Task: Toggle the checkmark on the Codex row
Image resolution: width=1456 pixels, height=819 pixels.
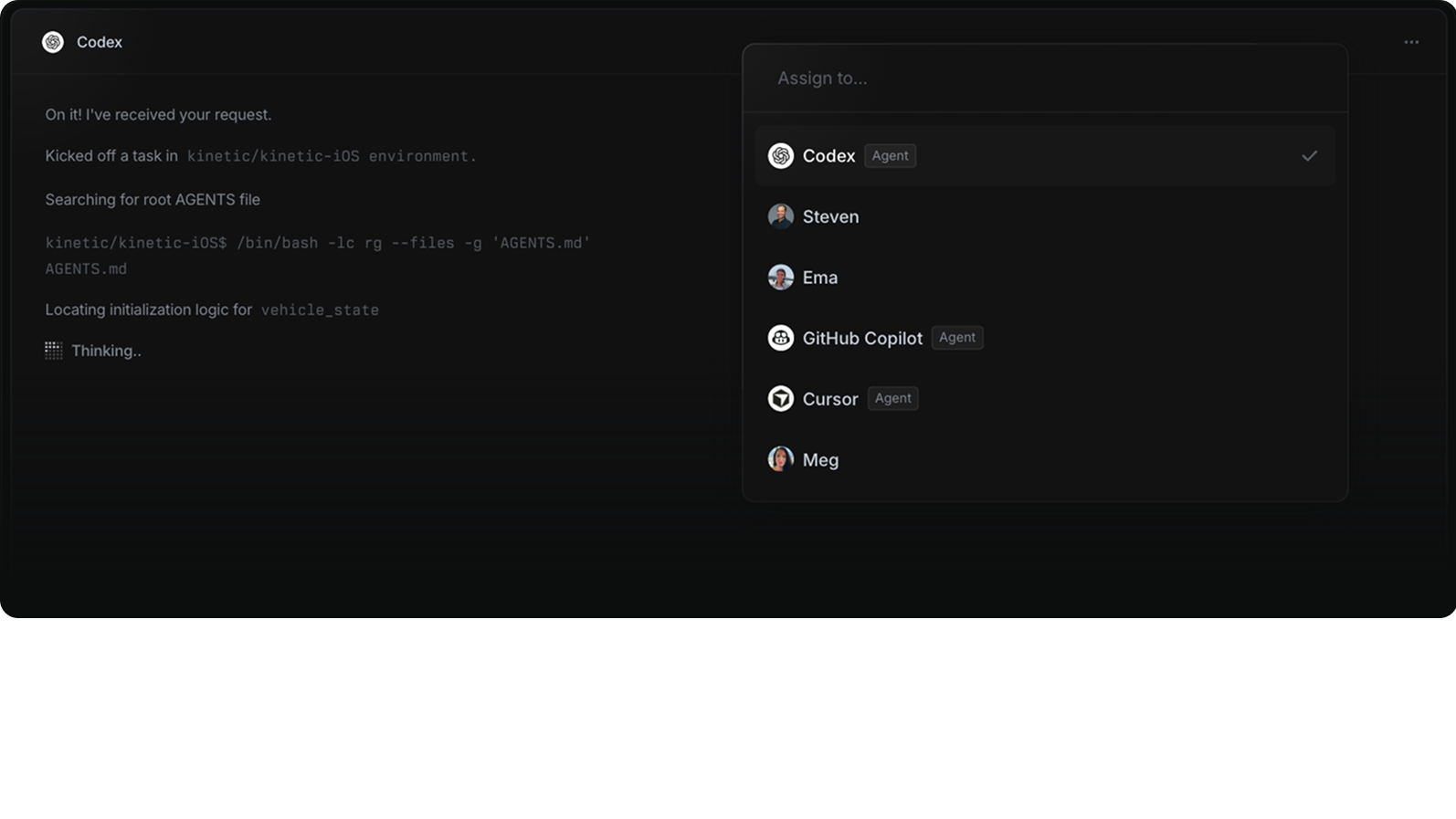Action: click(x=1309, y=156)
